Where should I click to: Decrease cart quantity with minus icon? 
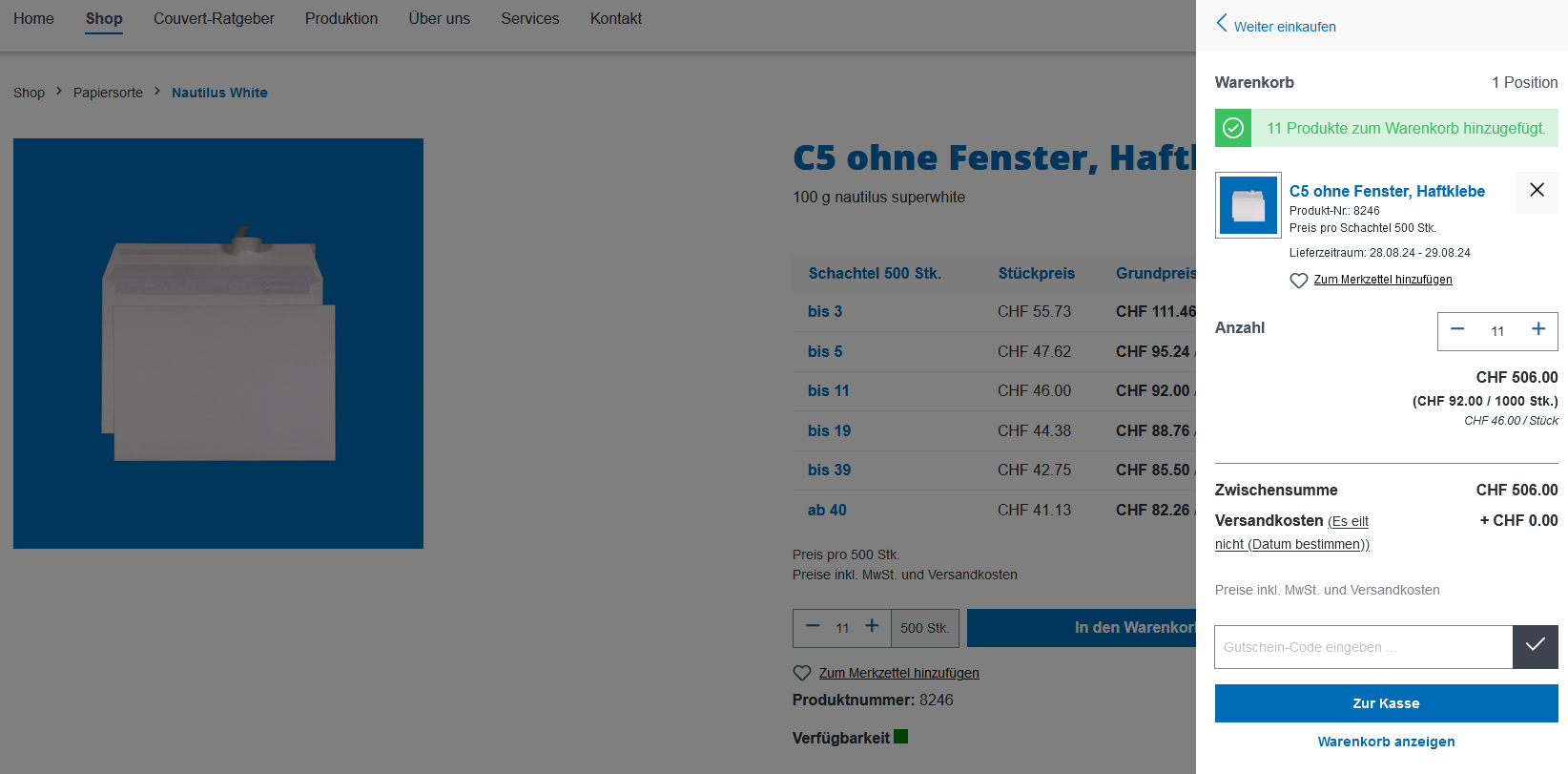coord(1457,330)
